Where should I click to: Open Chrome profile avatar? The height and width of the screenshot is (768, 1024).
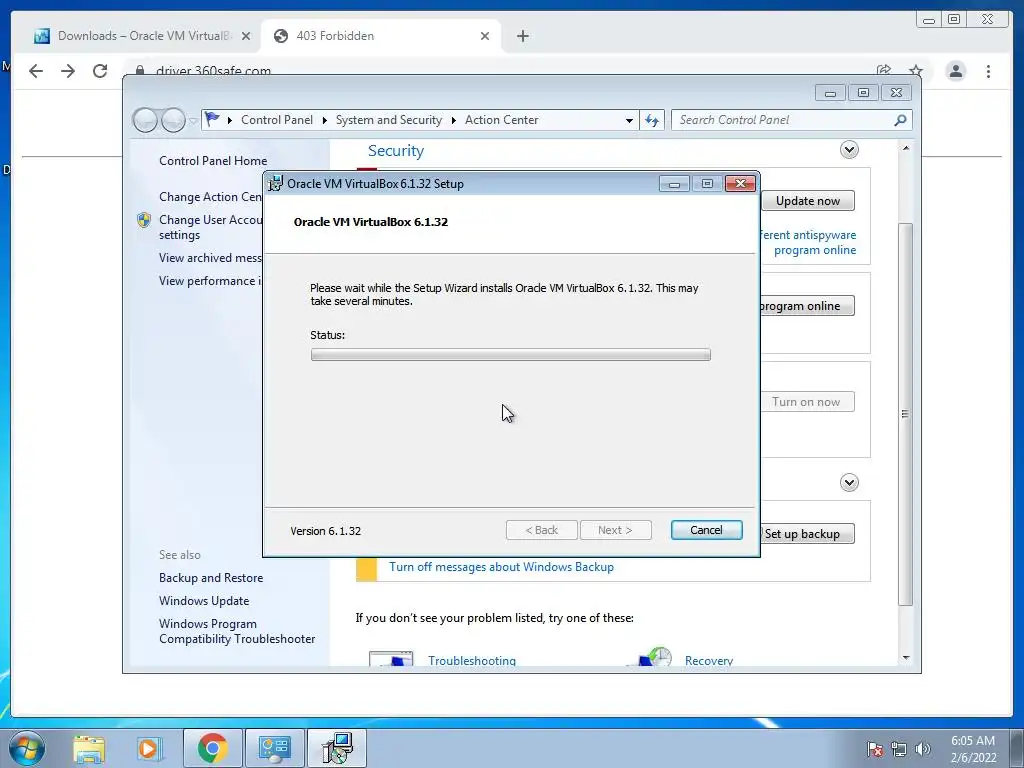(x=955, y=71)
